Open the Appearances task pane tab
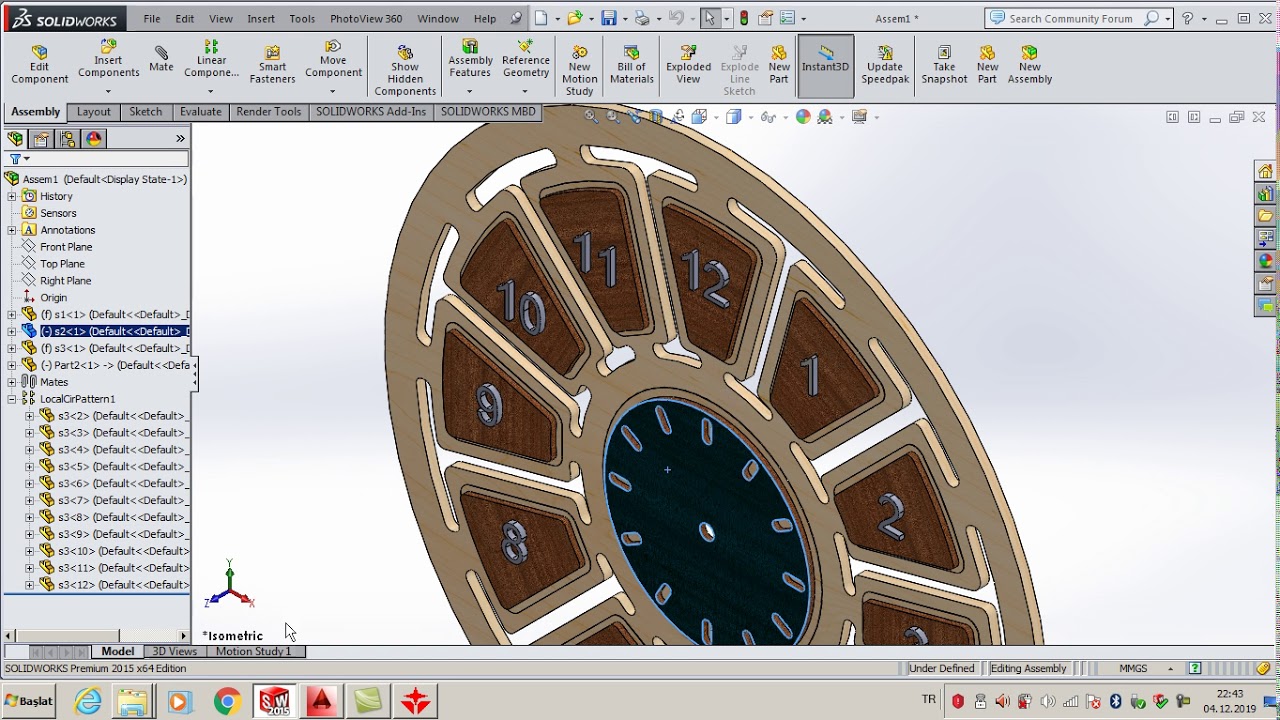1280x720 pixels. tap(1266, 261)
